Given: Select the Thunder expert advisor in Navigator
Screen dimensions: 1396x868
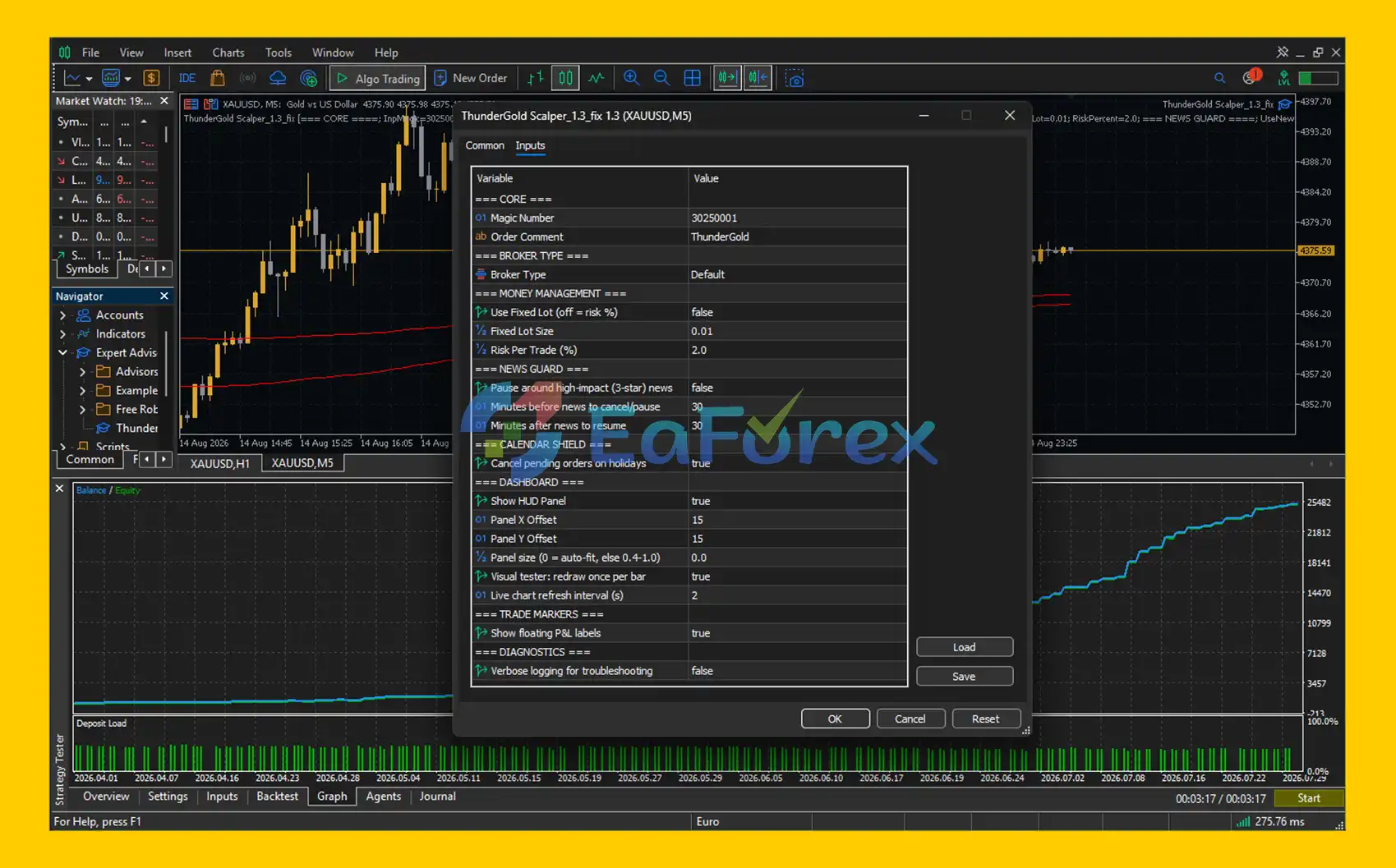Looking at the screenshot, I should coord(136,428).
